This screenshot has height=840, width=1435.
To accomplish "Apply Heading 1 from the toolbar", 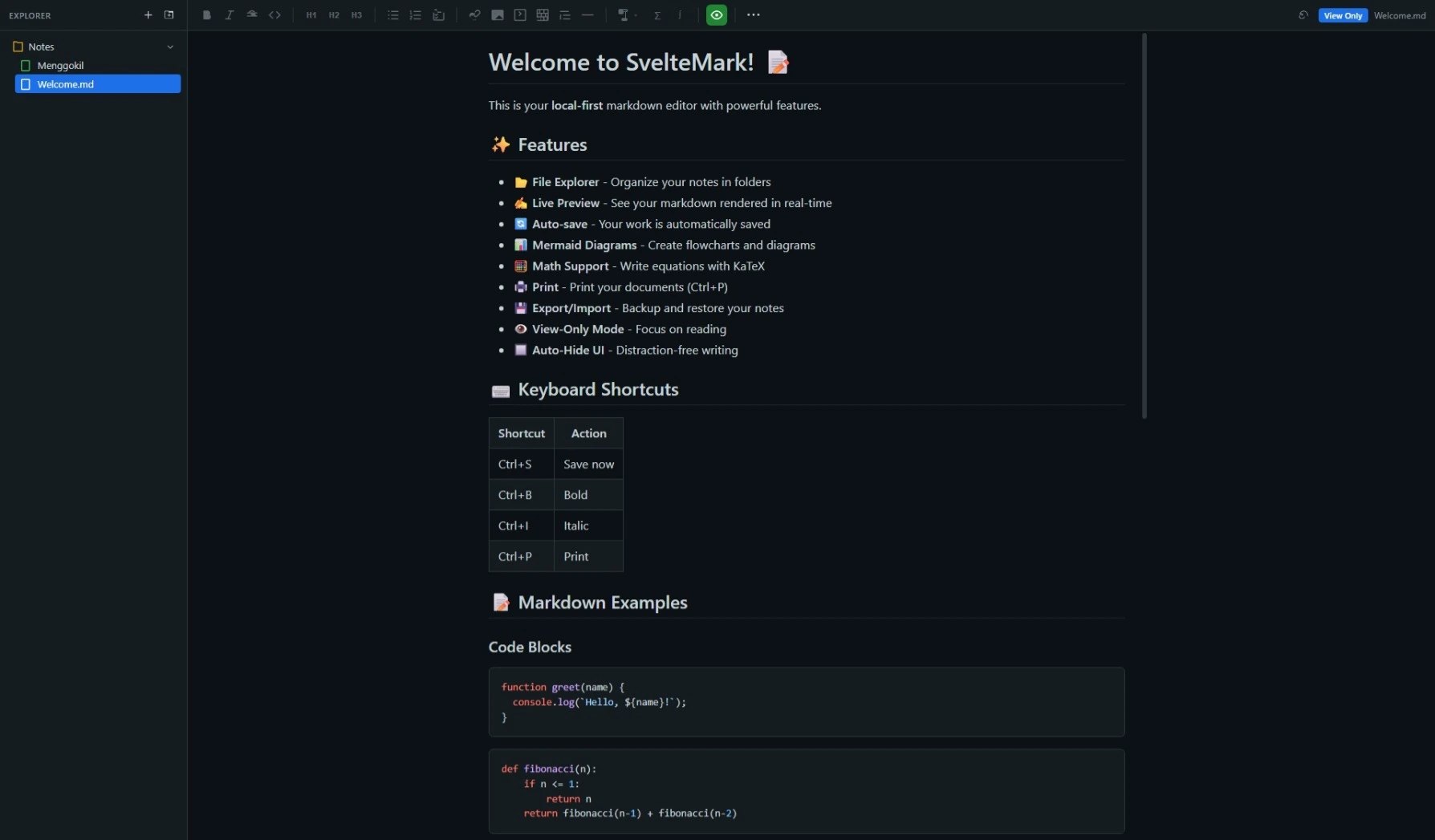I will (x=311, y=14).
